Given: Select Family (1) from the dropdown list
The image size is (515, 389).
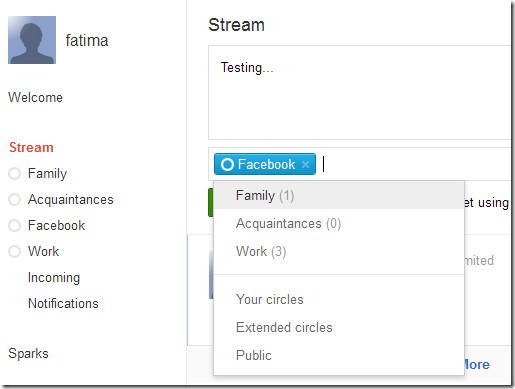Looking at the screenshot, I should tap(339, 195).
